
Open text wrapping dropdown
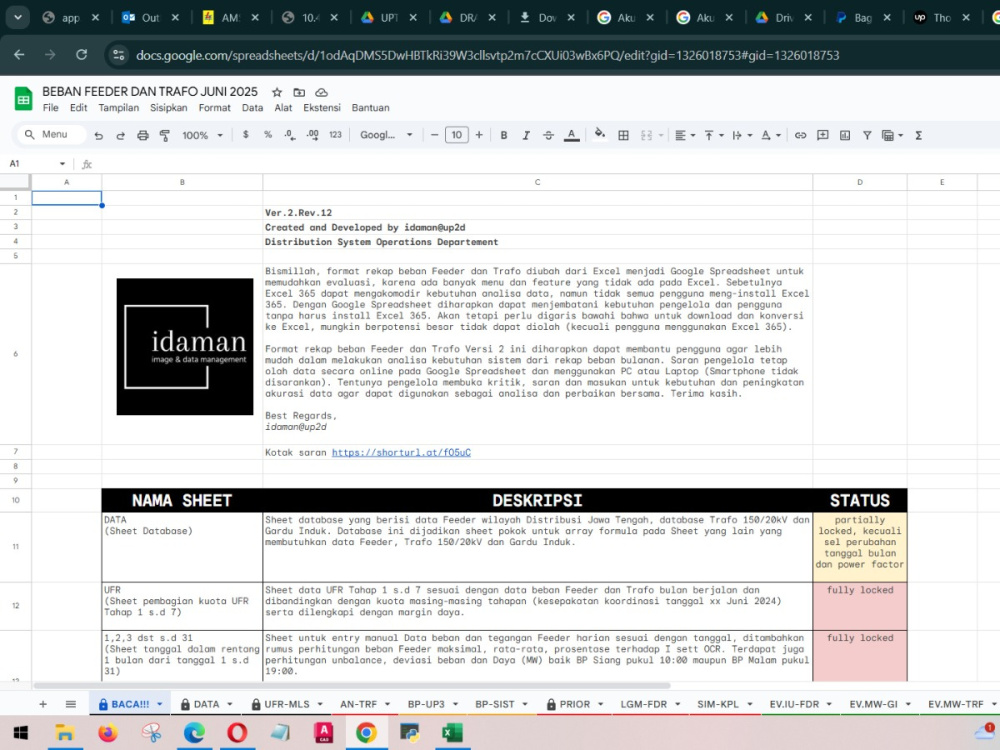[x=742, y=135]
